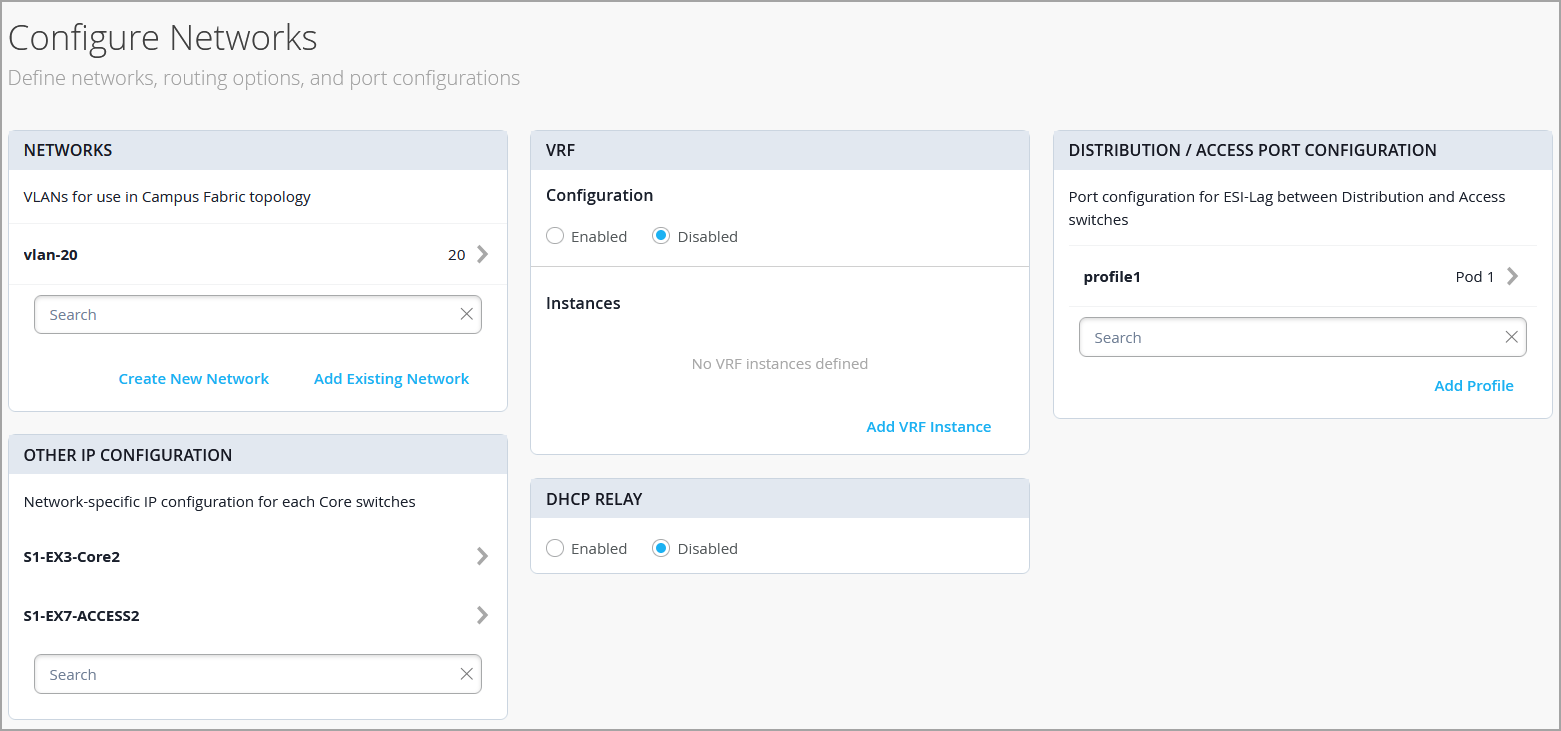The image size is (1561, 731).
Task: Clear the Other IP Configuration search with X
Action: (466, 674)
